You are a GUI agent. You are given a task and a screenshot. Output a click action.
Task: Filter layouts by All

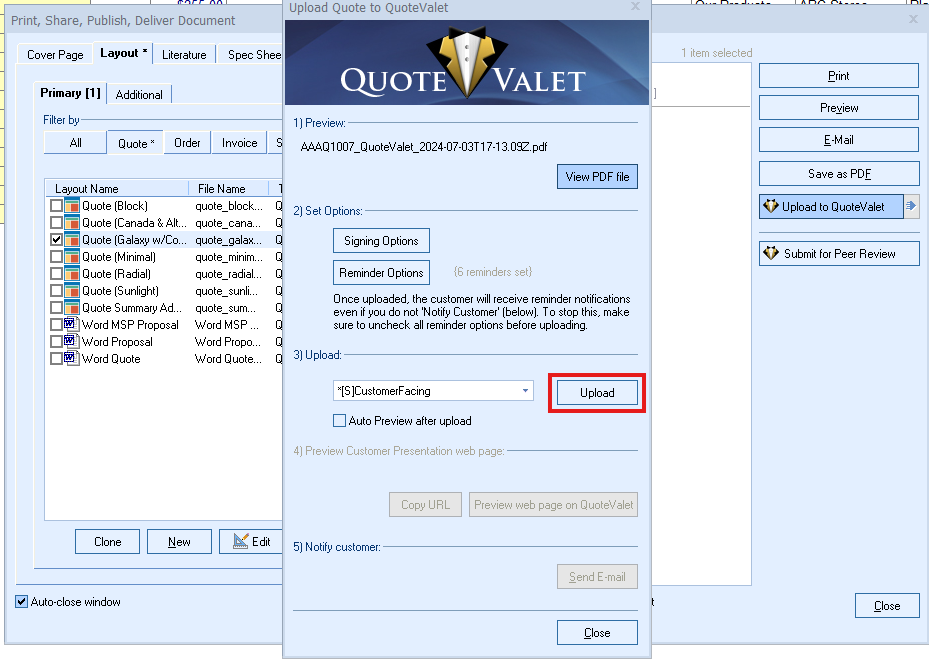(75, 143)
